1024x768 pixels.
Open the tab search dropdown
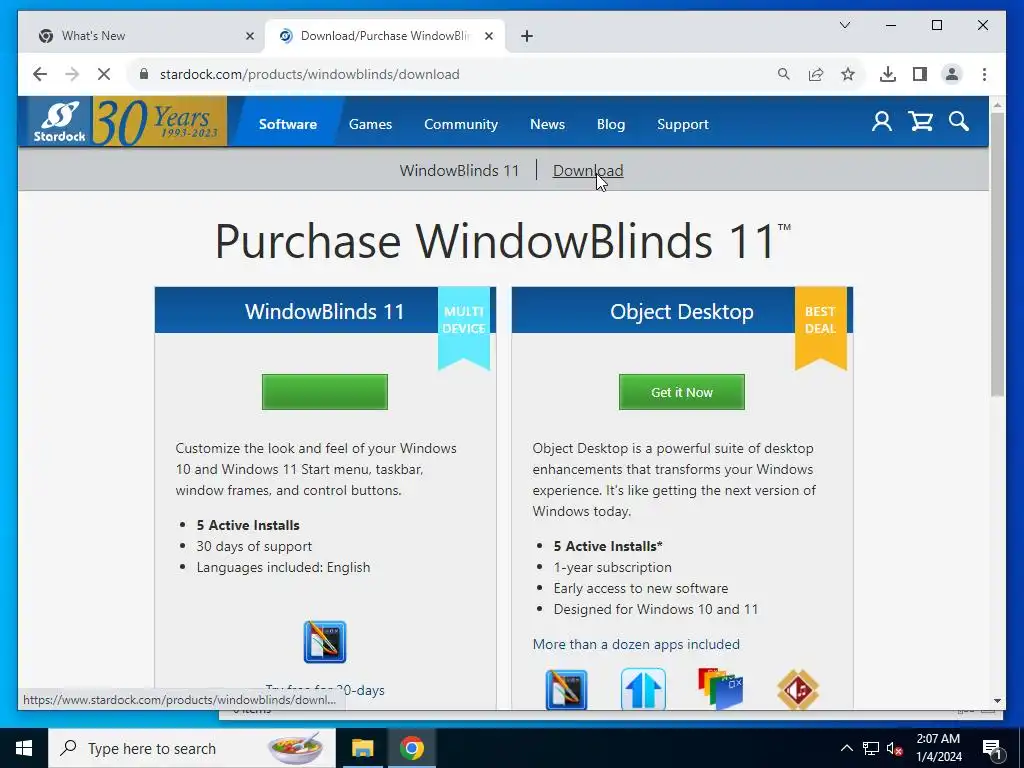(x=844, y=25)
